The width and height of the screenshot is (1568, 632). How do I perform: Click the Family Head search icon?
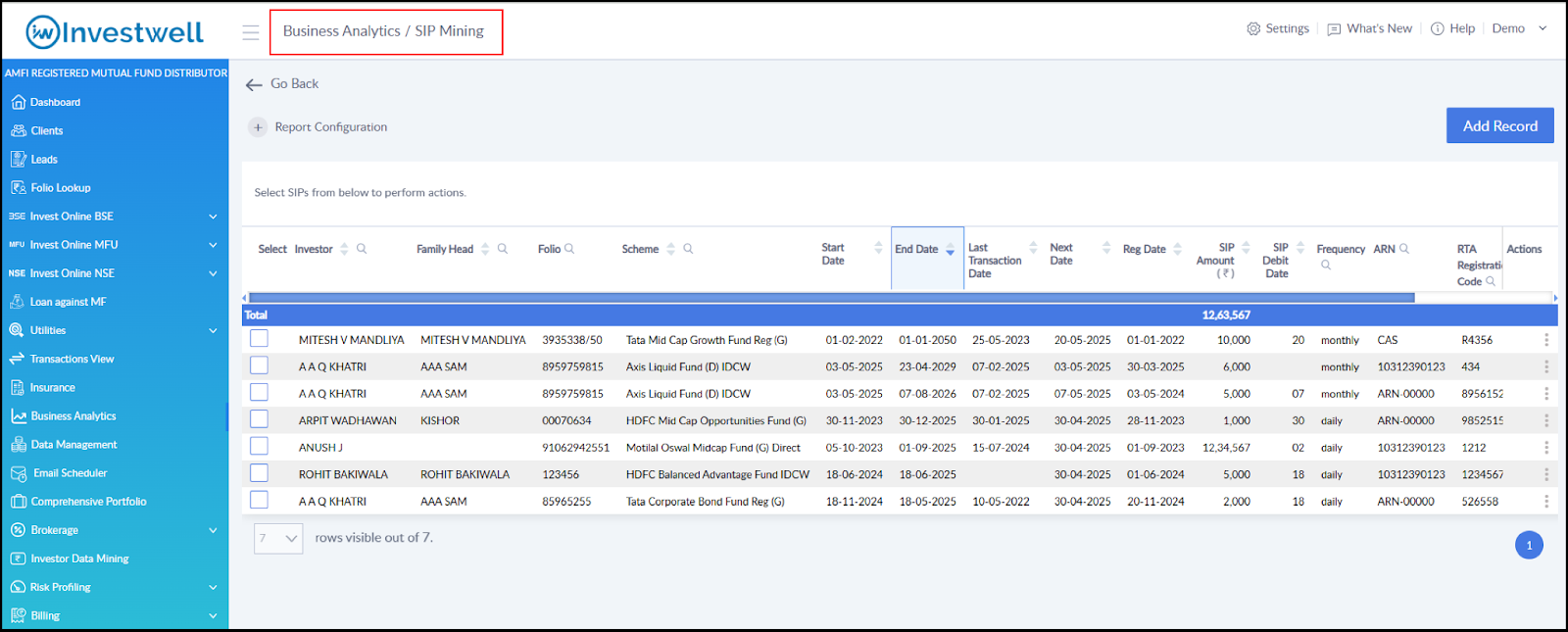tap(503, 249)
